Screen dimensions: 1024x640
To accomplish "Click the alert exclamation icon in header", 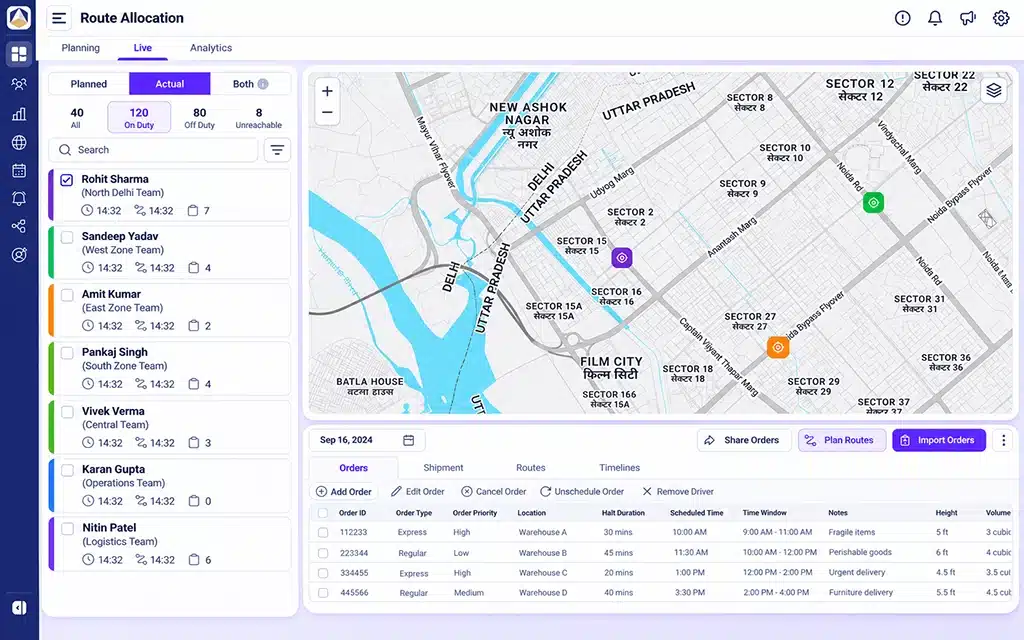I will [x=902, y=18].
